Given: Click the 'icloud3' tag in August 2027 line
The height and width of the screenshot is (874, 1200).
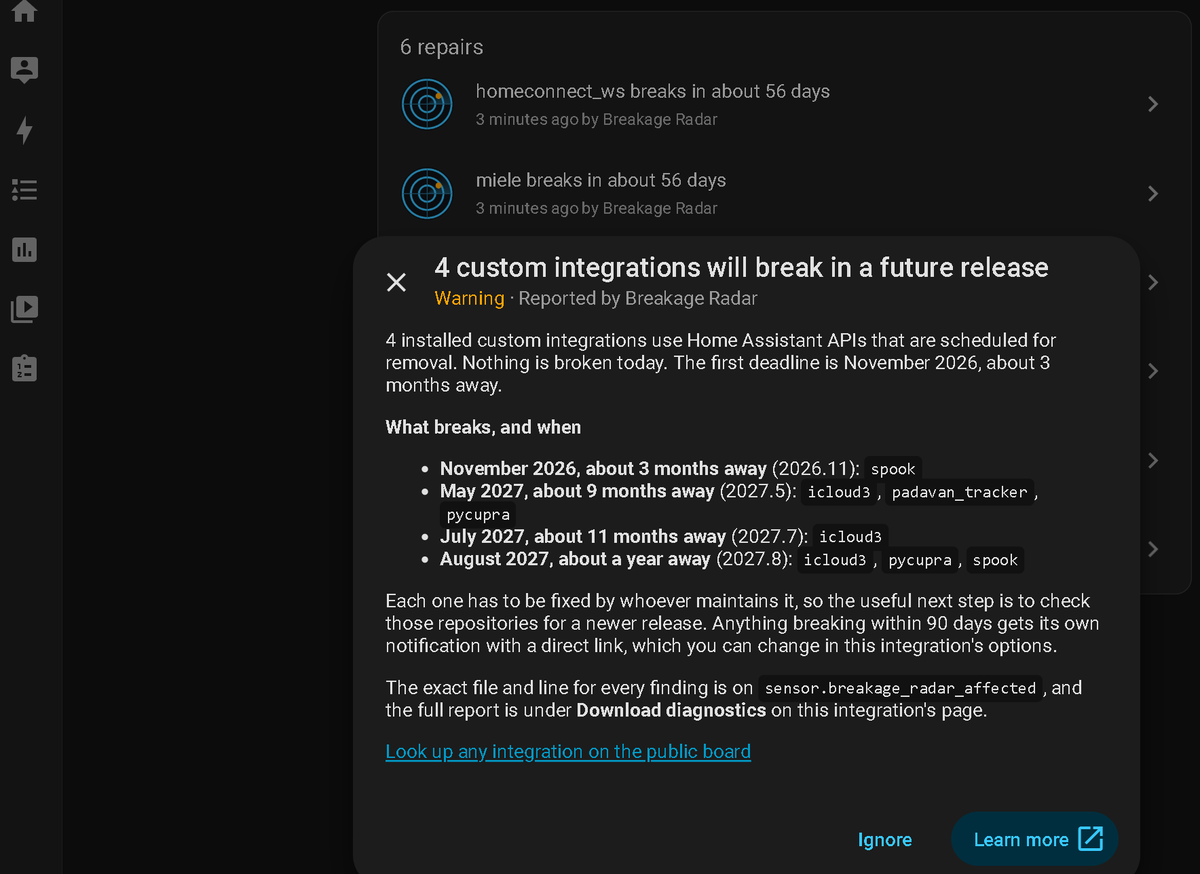Looking at the screenshot, I should [835, 560].
